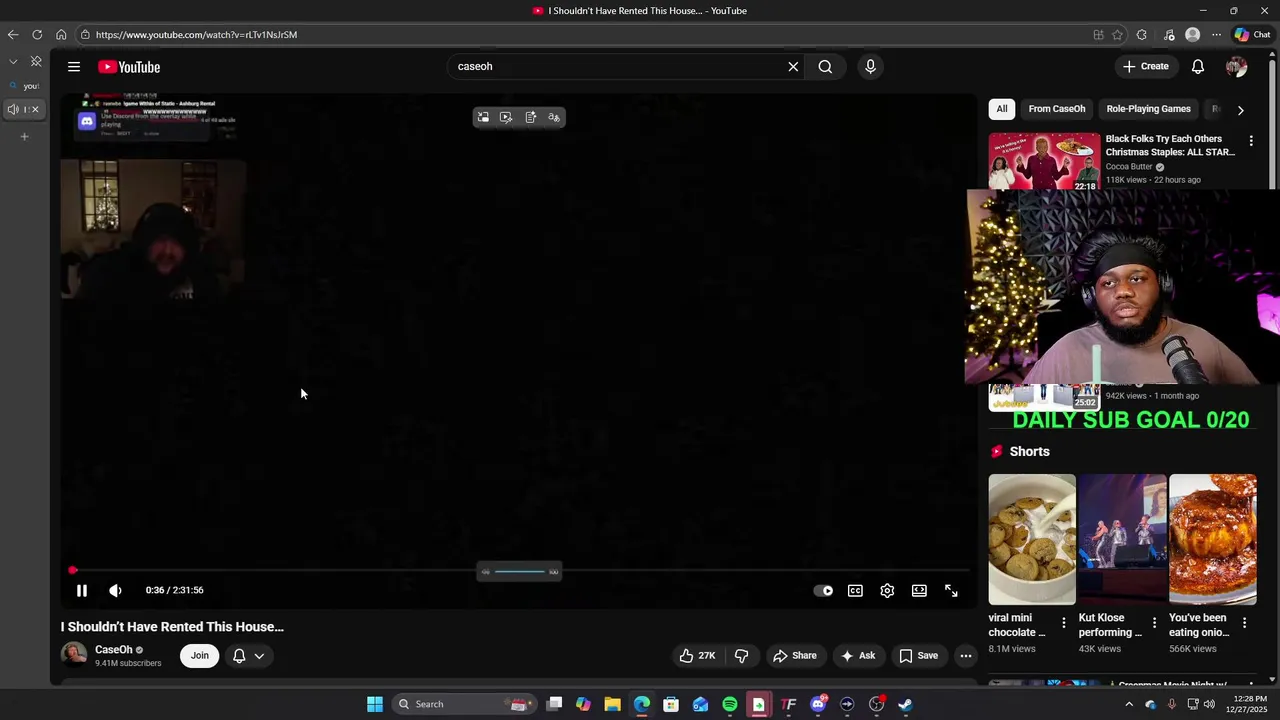
Task: Open more actions menu below the video
Action: pyautogui.click(x=966, y=656)
